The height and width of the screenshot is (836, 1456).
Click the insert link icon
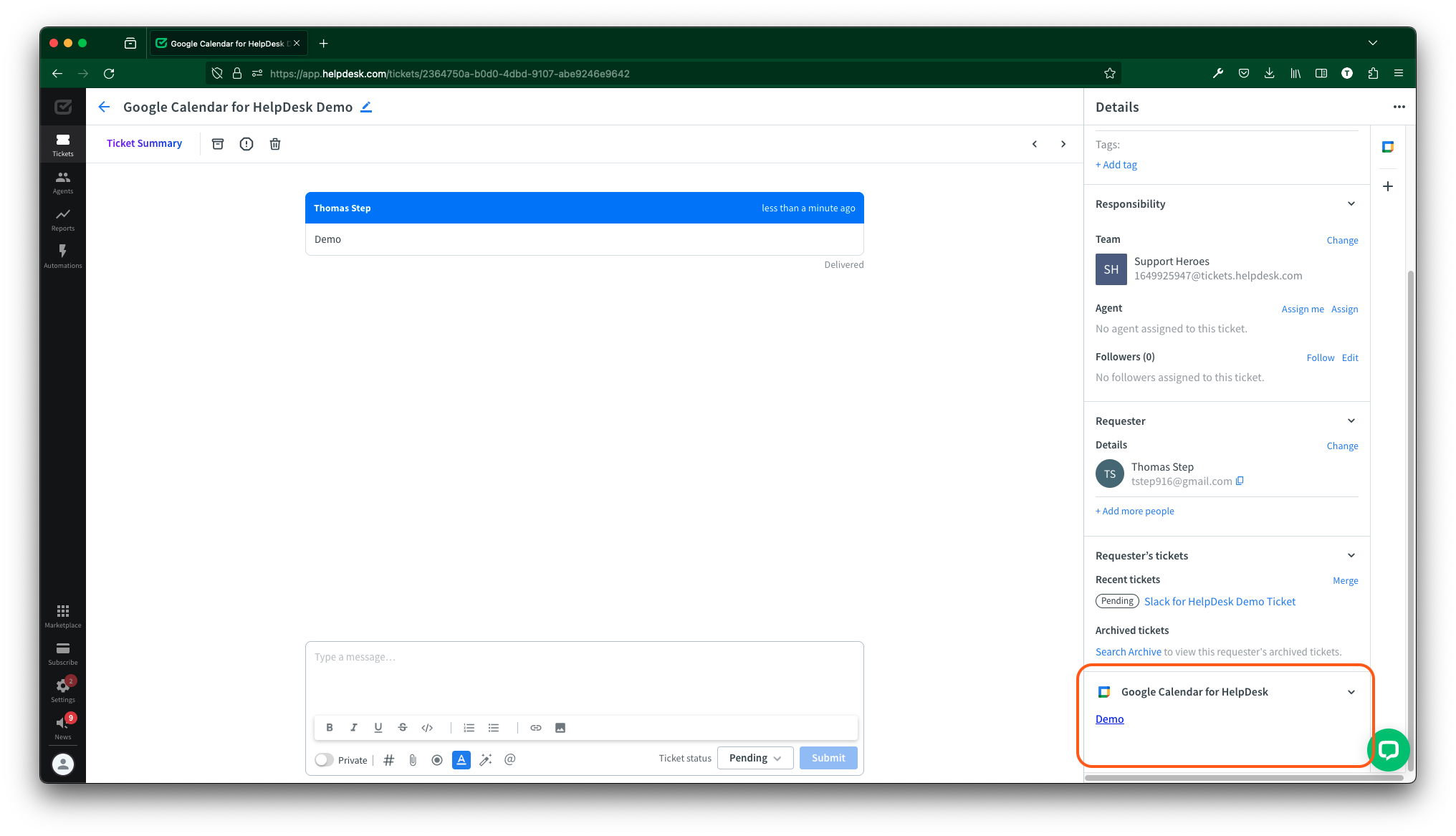(x=537, y=727)
